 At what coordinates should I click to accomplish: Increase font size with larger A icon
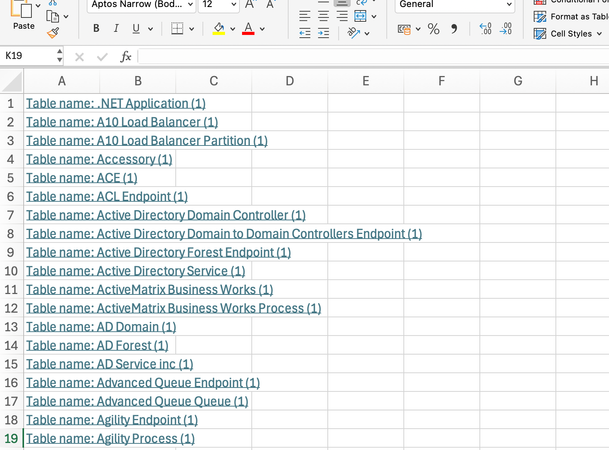tap(250, 4)
